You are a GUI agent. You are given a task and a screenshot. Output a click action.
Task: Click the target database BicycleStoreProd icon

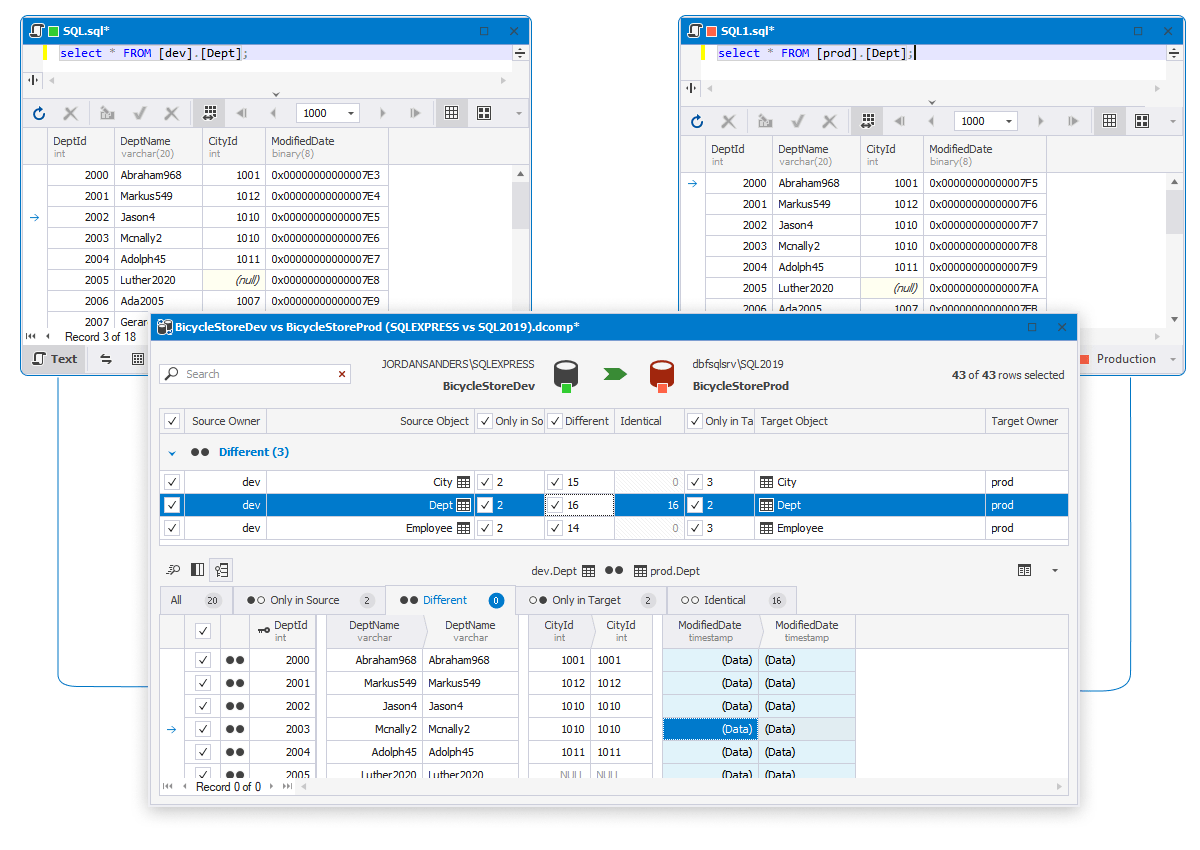pos(661,375)
